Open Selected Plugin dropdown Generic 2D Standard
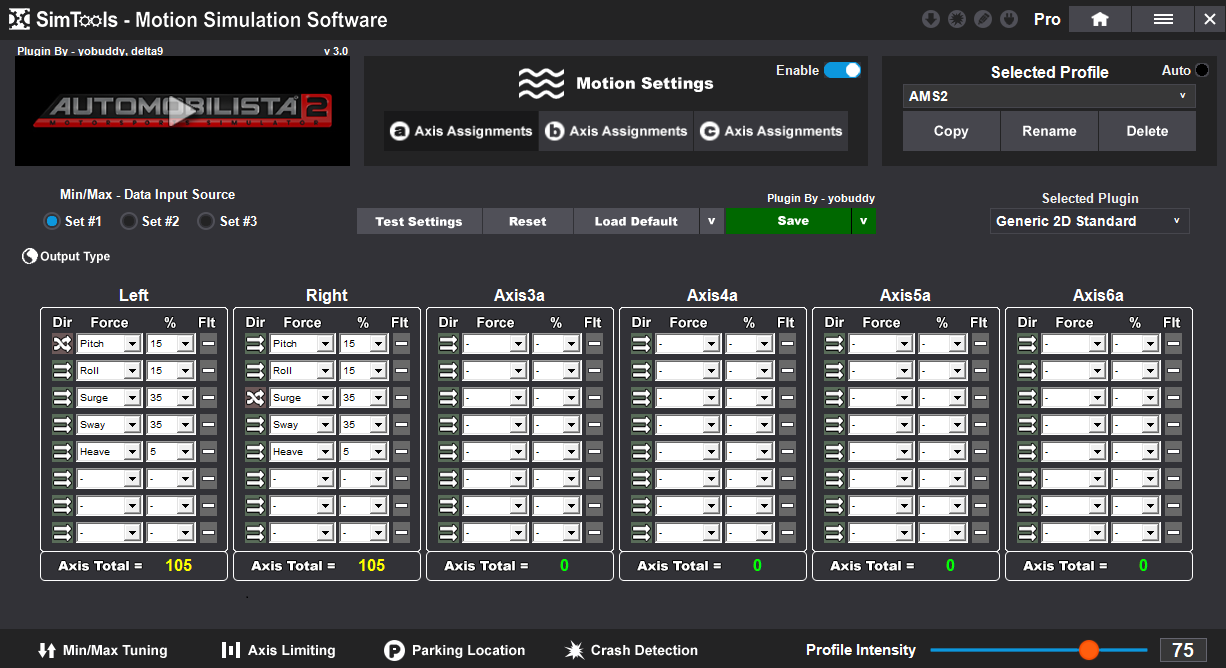 pos(1090,221)
